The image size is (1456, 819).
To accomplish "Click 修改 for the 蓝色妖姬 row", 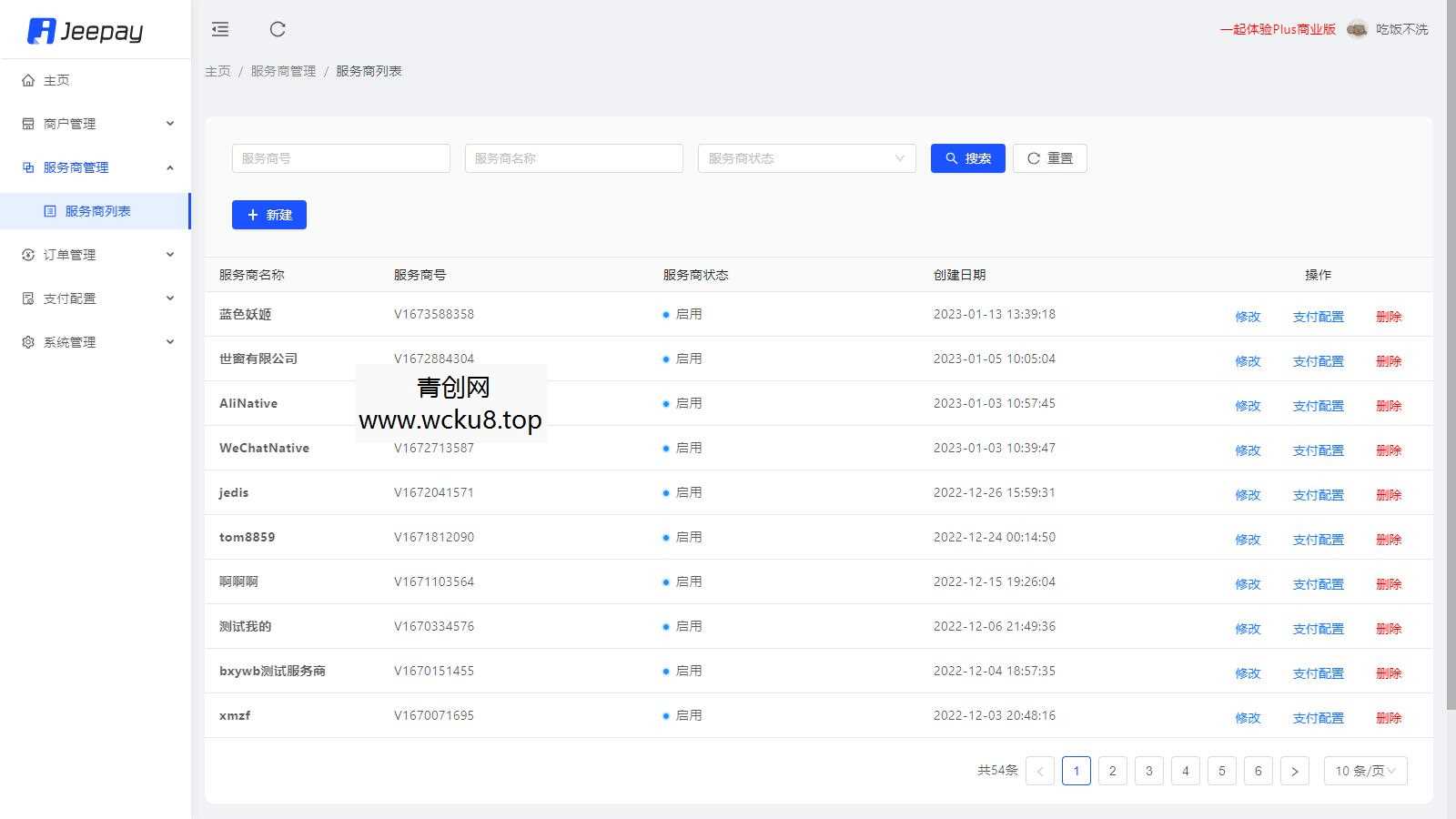I will [1248, 317].
